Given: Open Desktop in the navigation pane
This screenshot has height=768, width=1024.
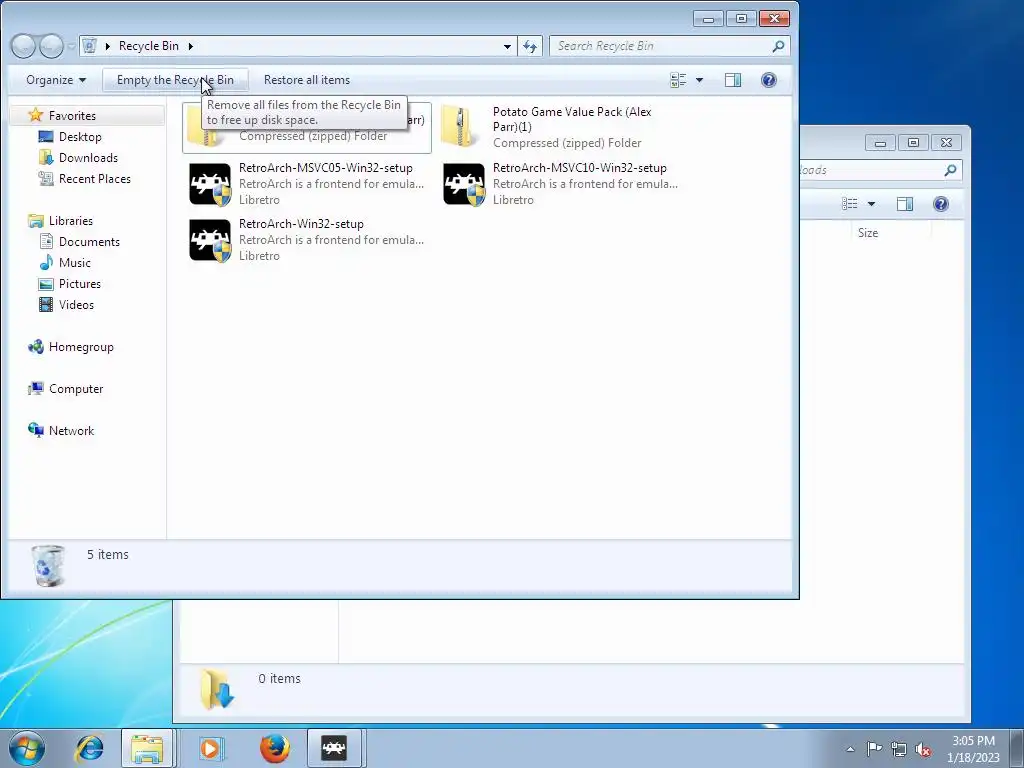Looking at the screenshot, I should (80, 136).
